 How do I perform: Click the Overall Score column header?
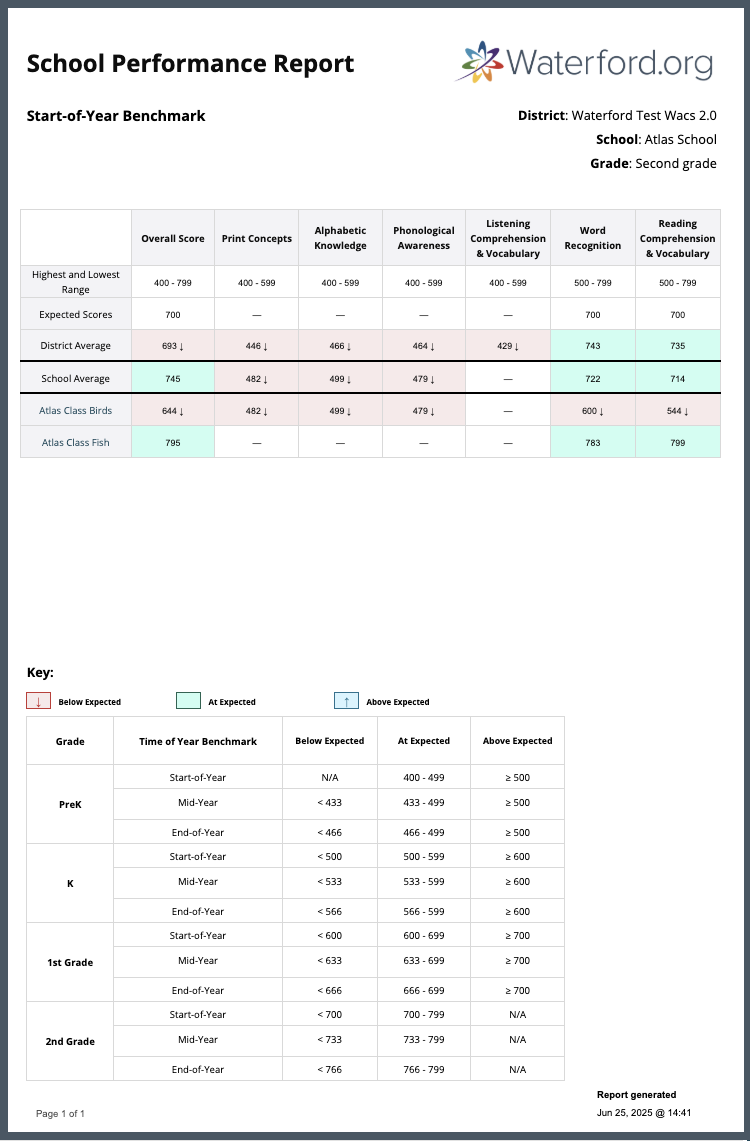pos(173,238)
